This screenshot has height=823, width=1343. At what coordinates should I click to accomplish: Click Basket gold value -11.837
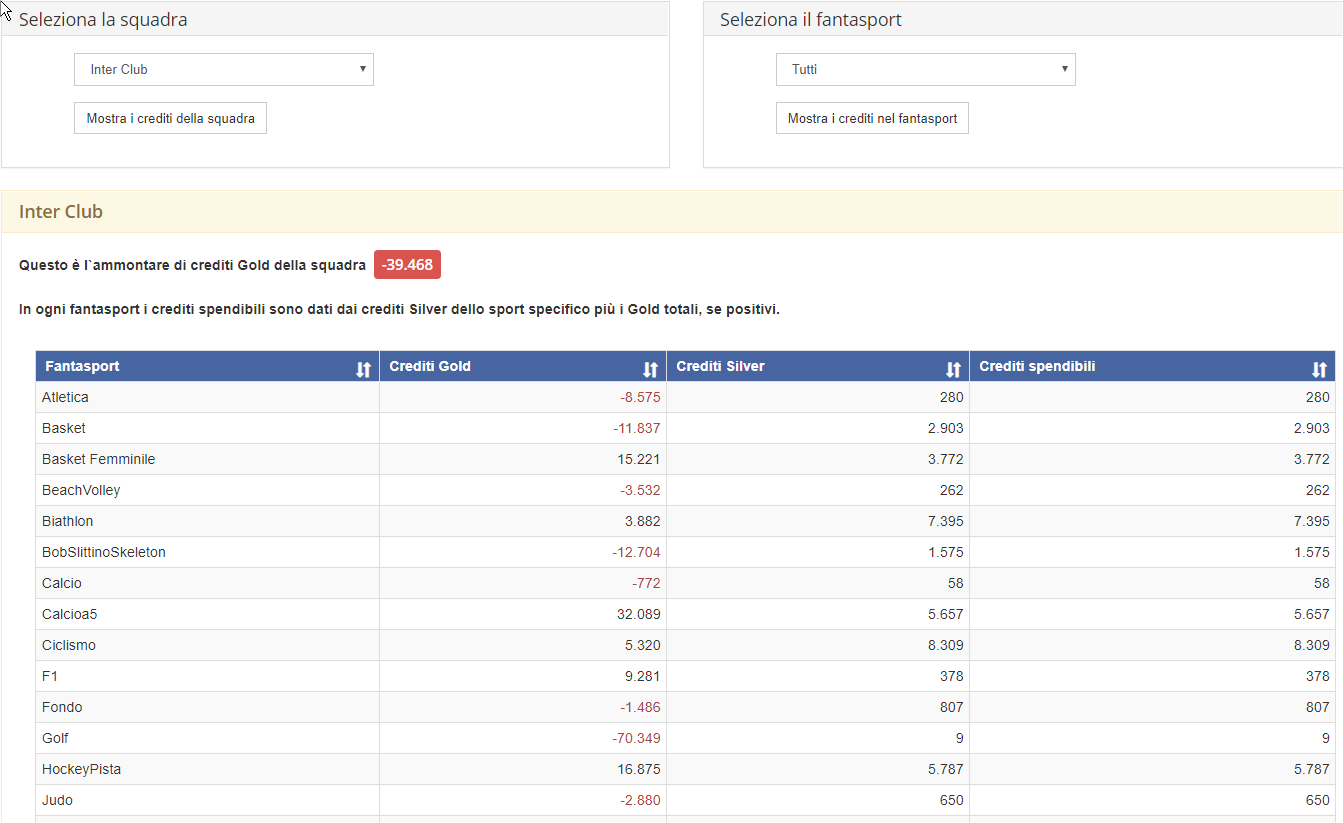(637, 428)
